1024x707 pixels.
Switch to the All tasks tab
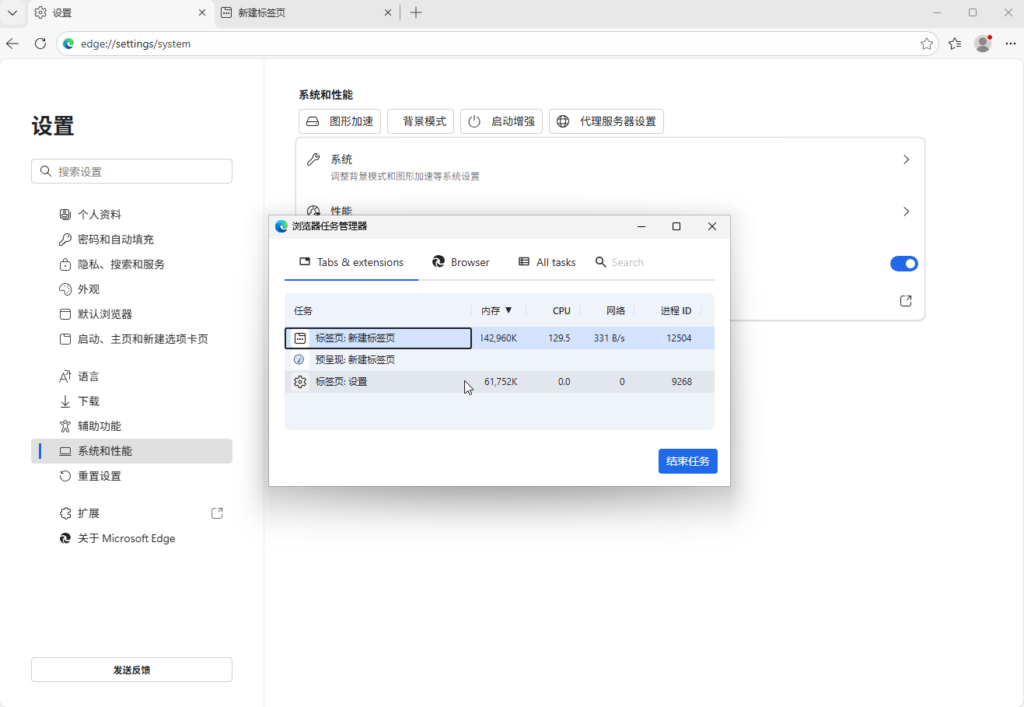tap(547, 262)
